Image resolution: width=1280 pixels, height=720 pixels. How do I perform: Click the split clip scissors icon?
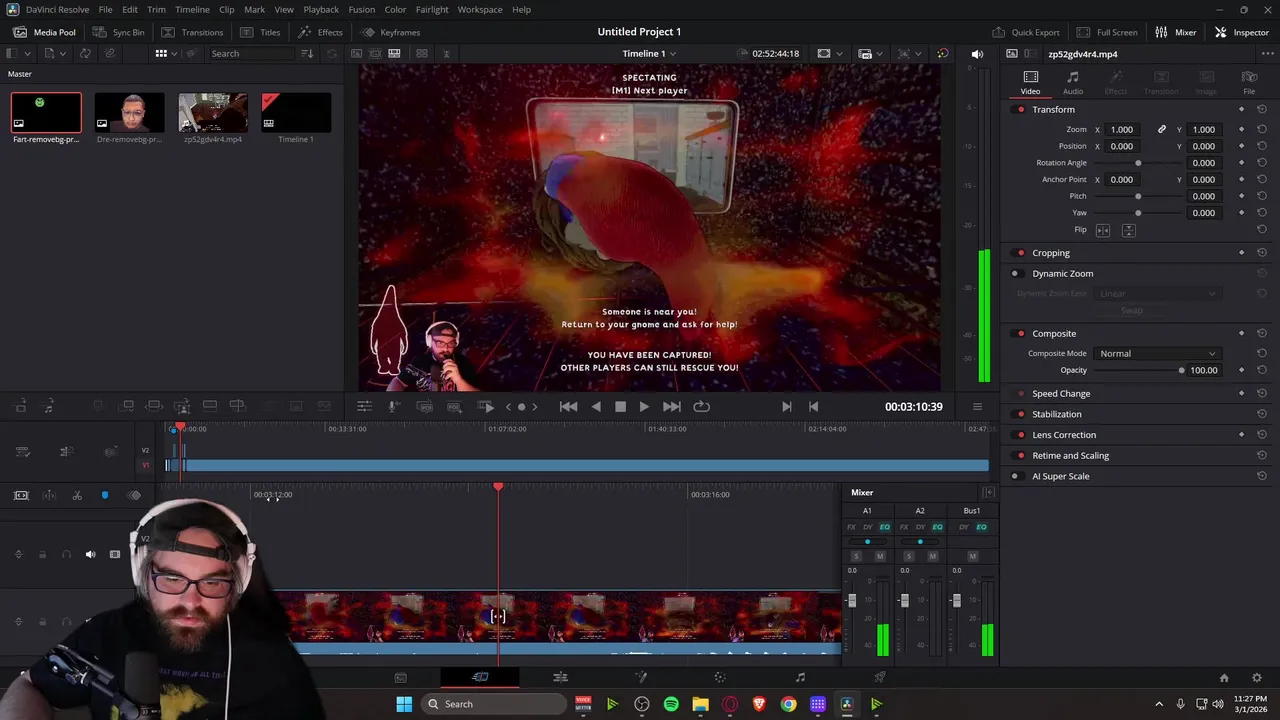point(77,495)
